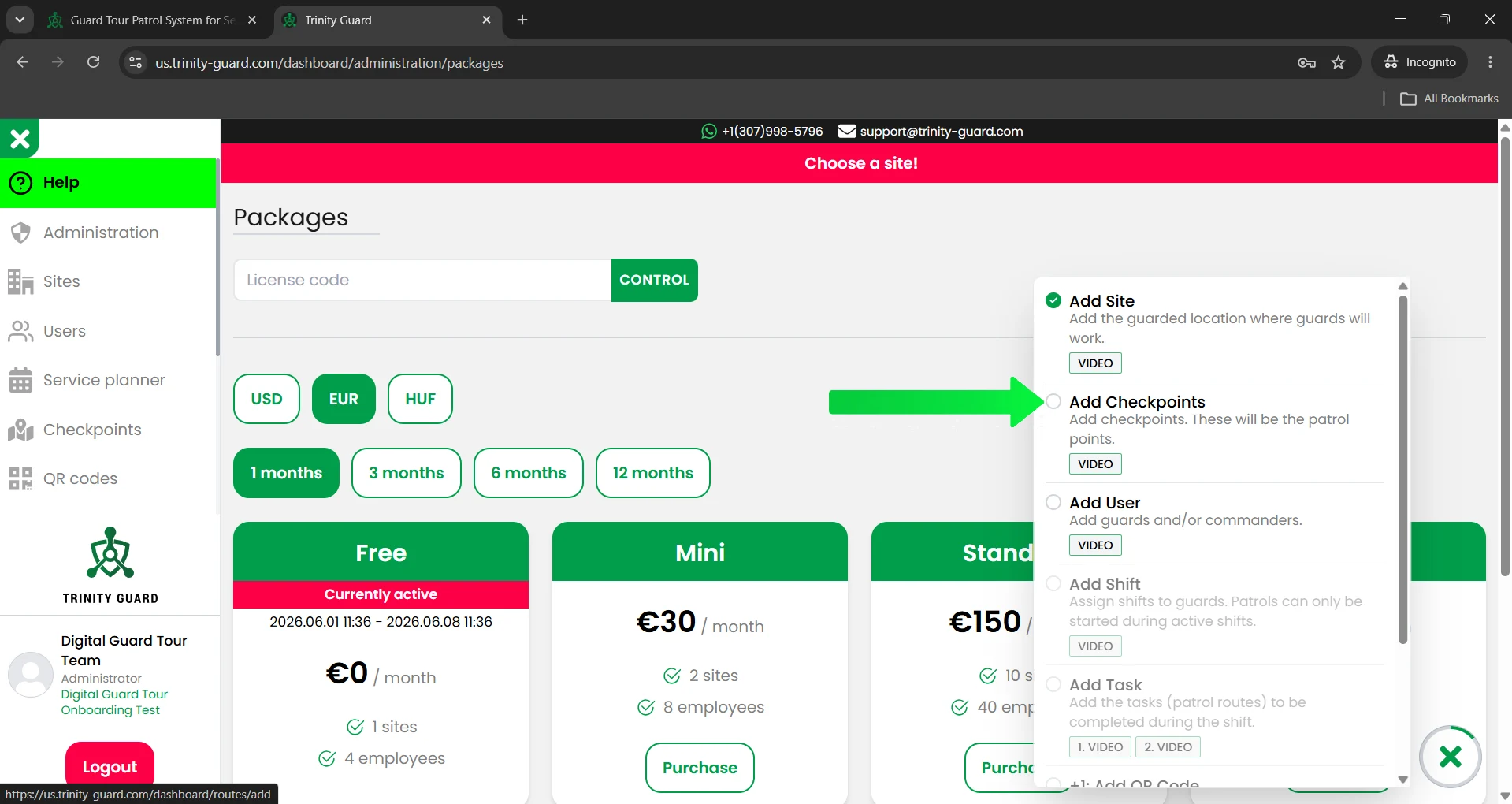Click the Choose a site banner
This screenshot has width=1512, height=804.
[860, 163]
